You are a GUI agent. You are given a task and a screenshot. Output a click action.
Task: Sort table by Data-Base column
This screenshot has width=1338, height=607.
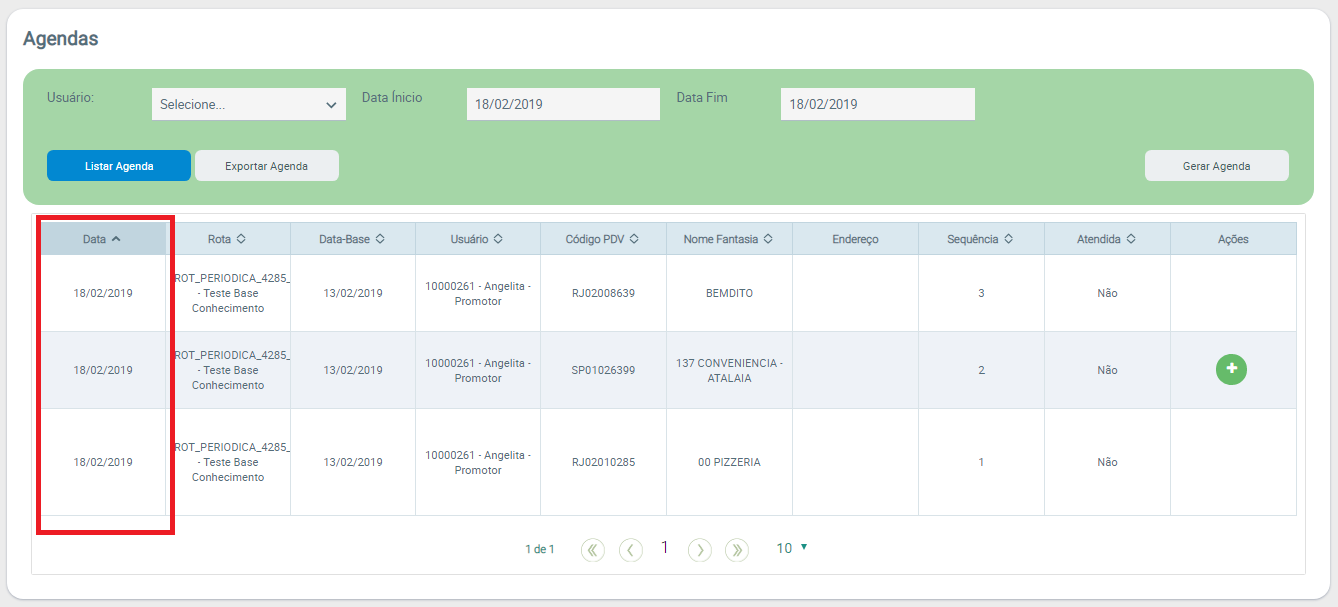[352, 239]
